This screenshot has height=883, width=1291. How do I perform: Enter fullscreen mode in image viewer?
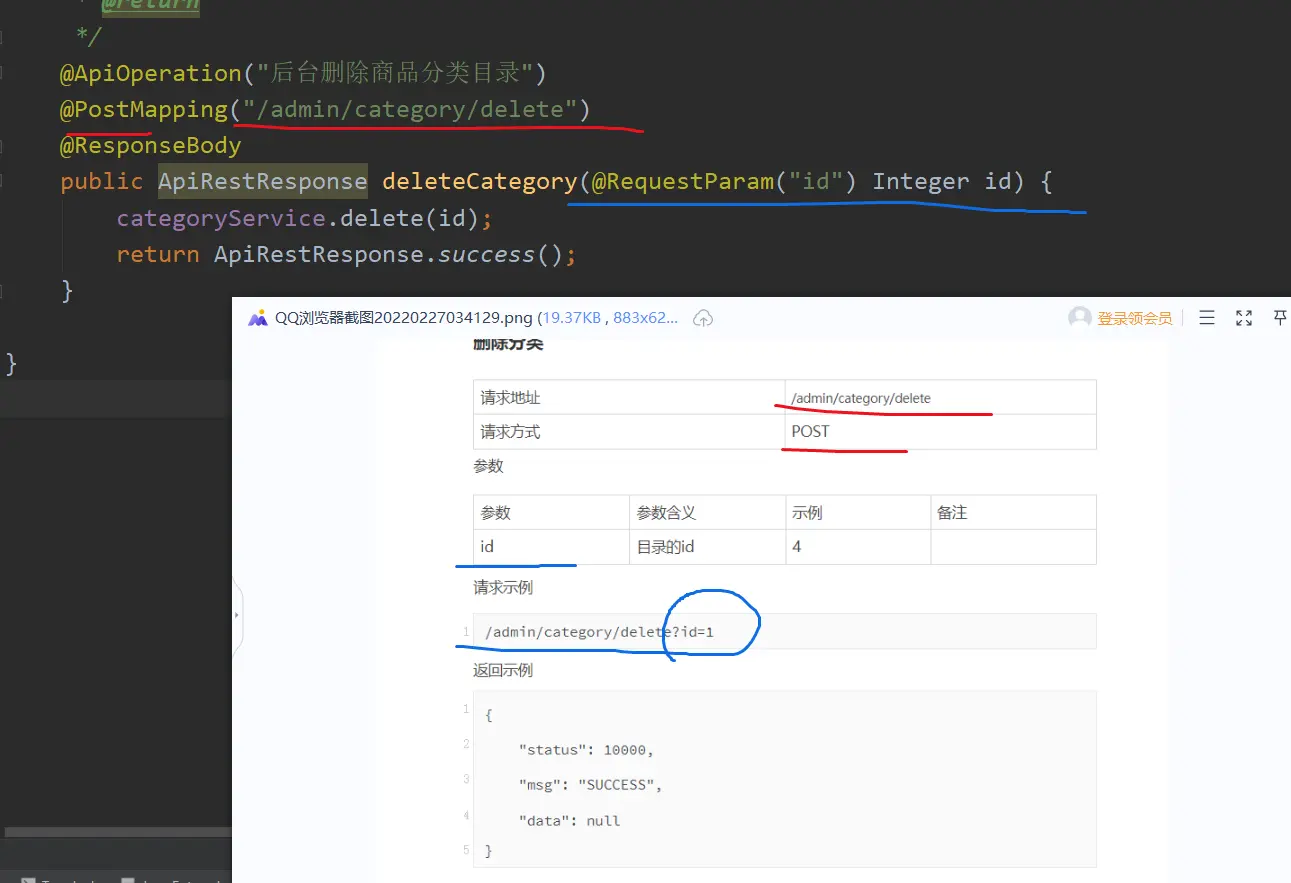(1244, 318)
